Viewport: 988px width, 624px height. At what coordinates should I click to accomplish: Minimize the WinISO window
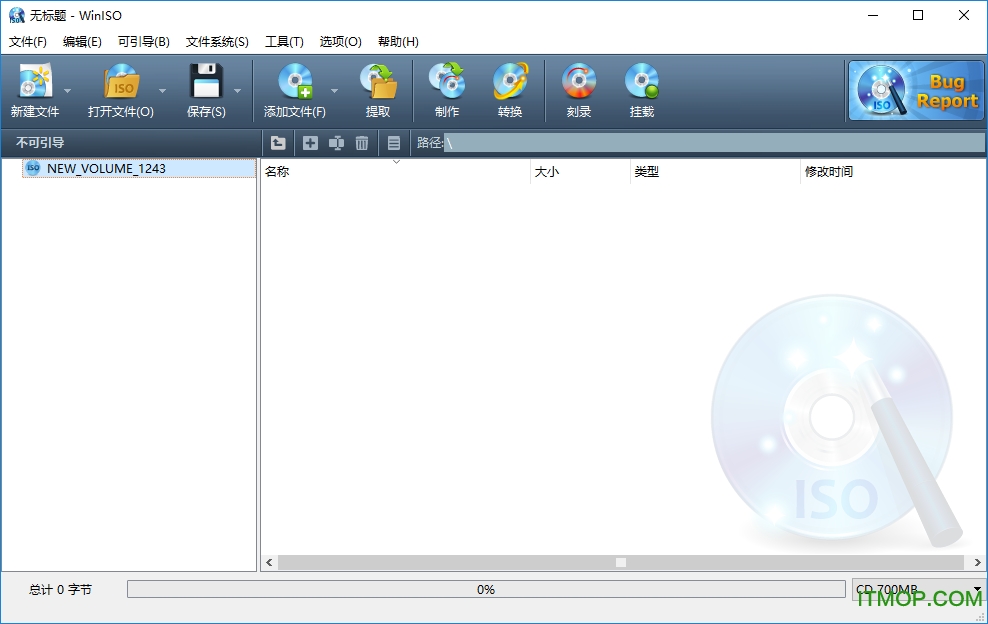point(873,15)
